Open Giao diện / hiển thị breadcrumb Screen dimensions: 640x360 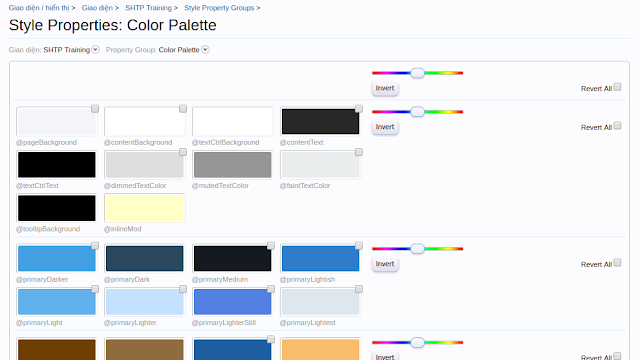pyautogui.click(x=39, y=8)
